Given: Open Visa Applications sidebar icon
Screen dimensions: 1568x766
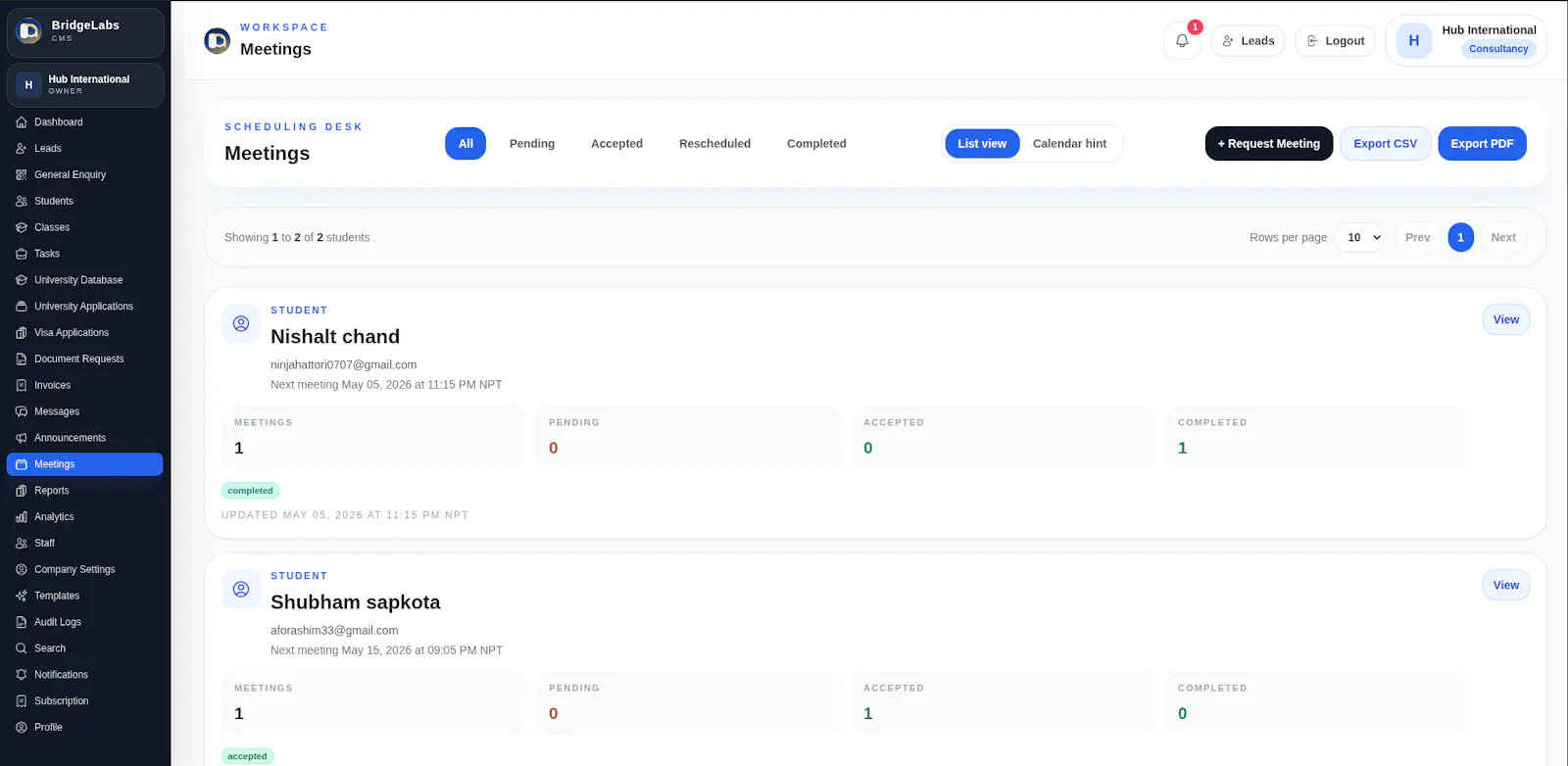Looking at the screenshot, I should (22, 333).
